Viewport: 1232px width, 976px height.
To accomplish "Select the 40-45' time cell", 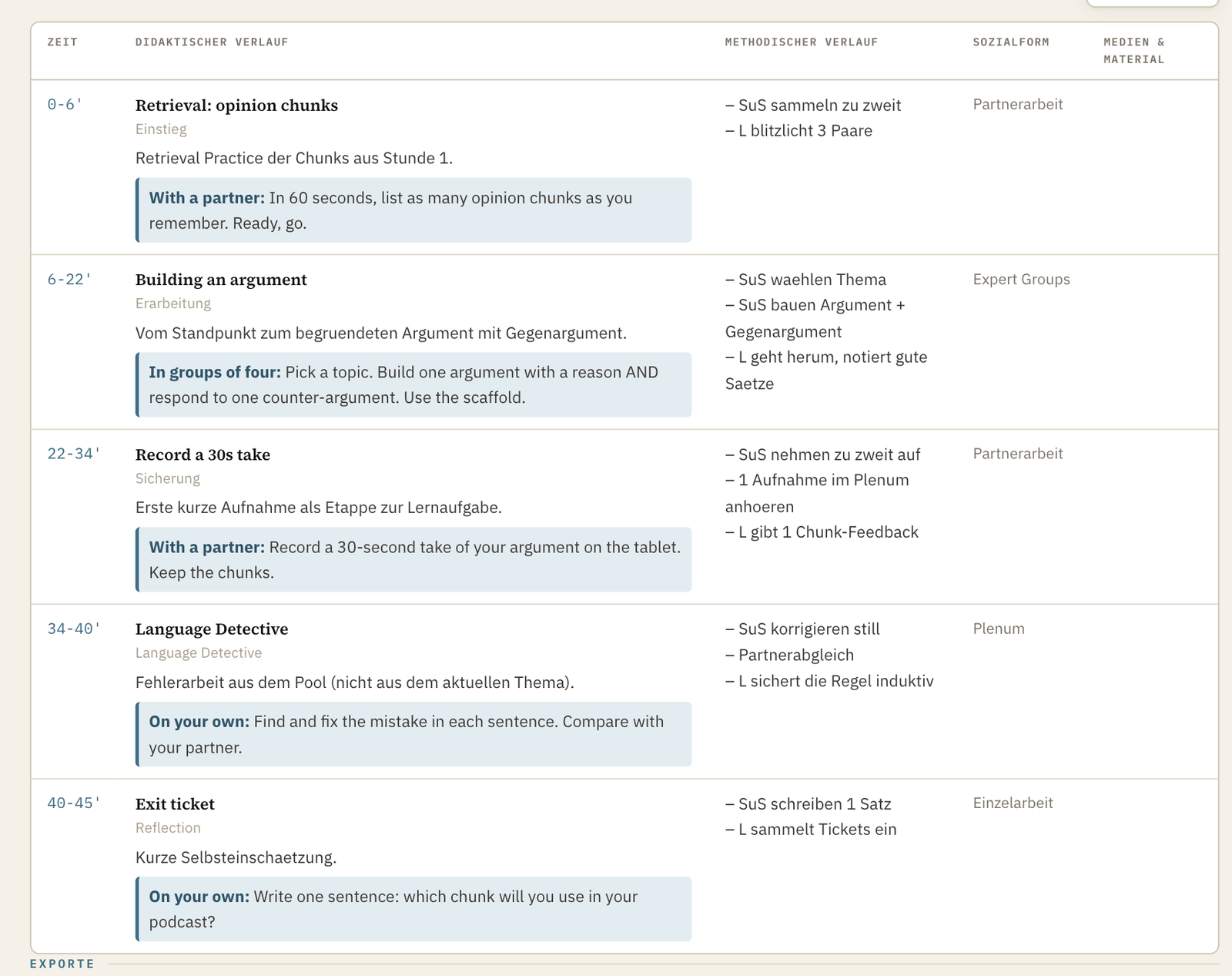I will (x=74, y=803).
